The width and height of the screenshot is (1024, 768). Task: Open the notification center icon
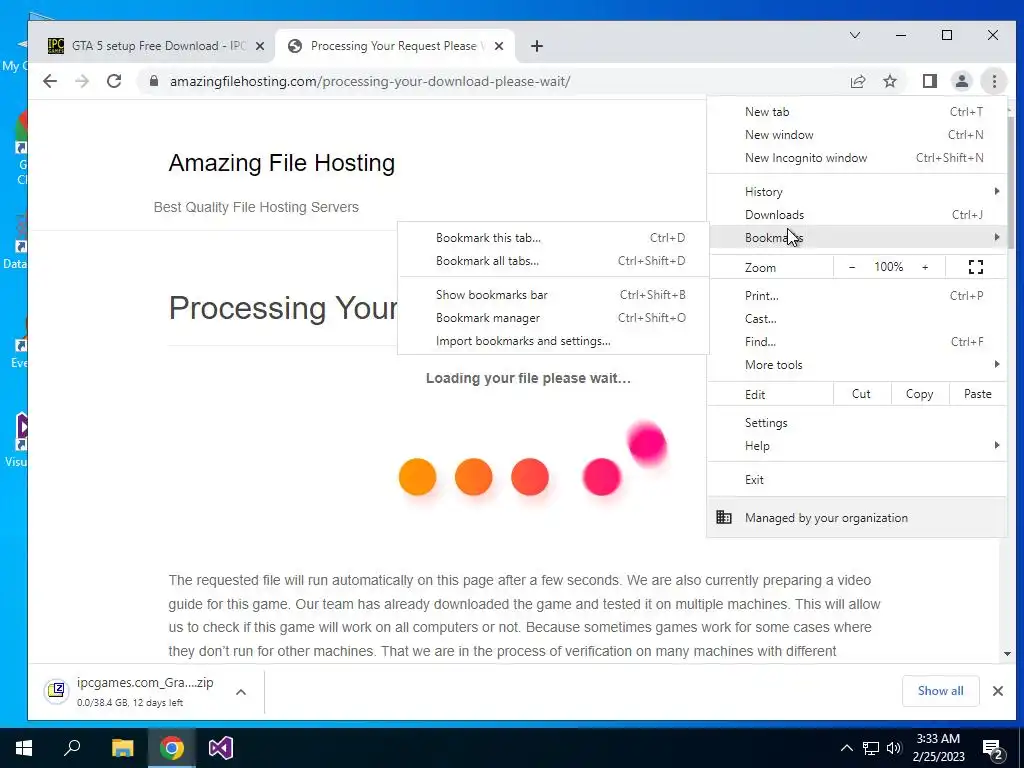point(993,748)
